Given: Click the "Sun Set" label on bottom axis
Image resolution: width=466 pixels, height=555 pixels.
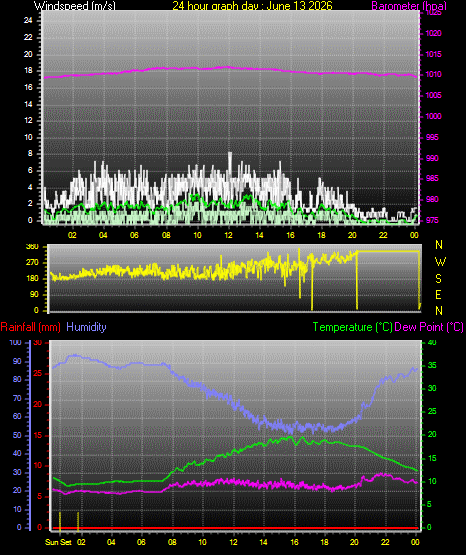Looking at the screenshot, I should [x=58, y=542].
